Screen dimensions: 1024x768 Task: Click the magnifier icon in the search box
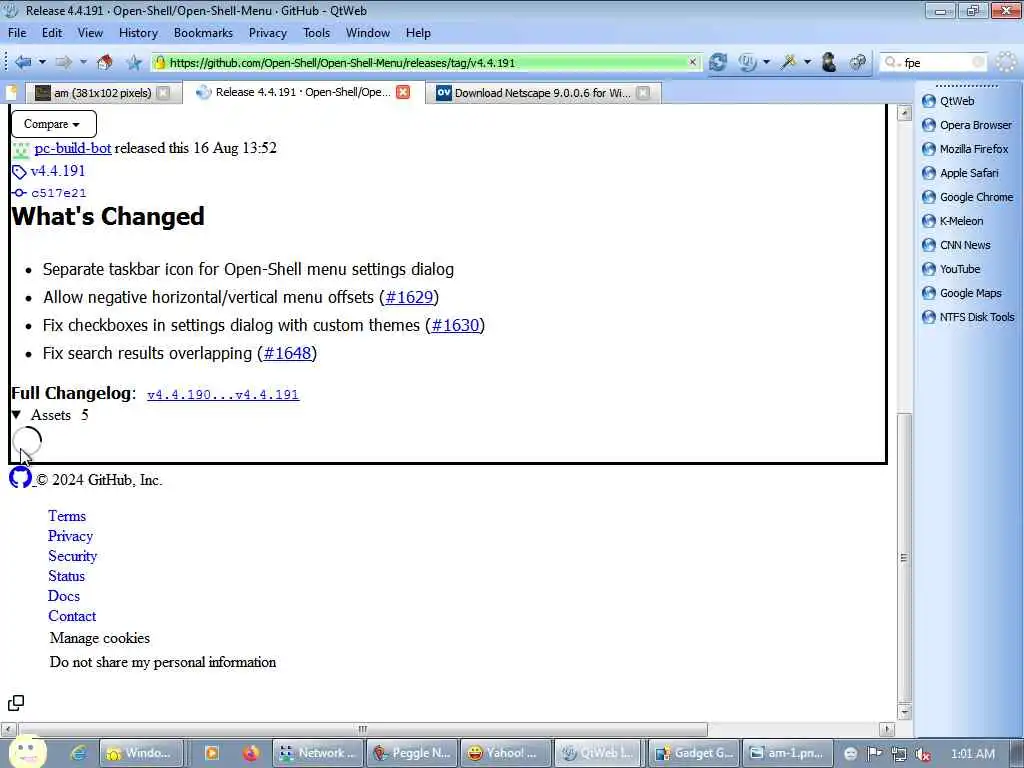pyautogui.click(x=891, y=63)
